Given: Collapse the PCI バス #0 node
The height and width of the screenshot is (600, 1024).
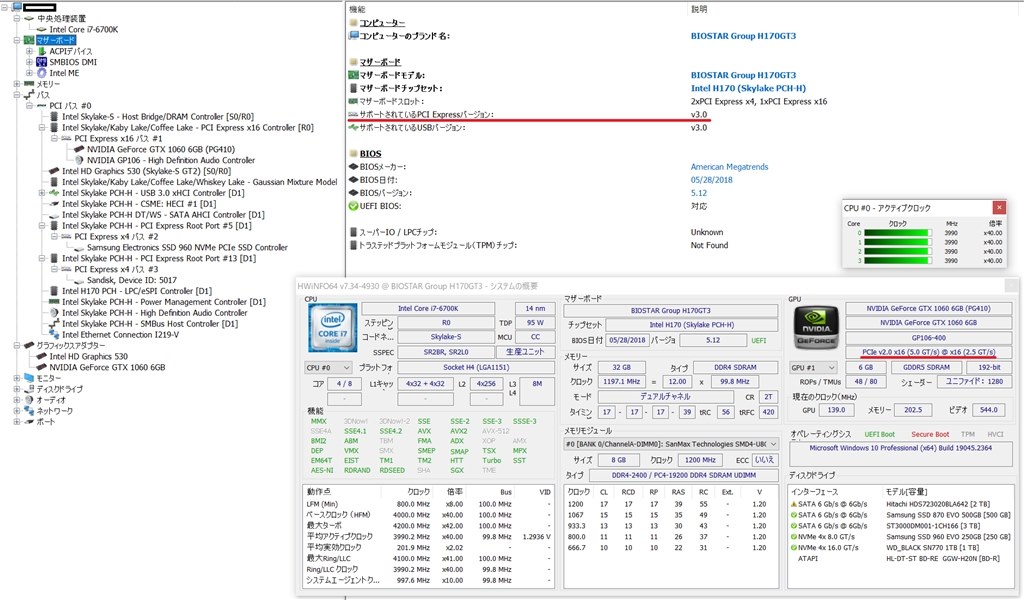Looking at the screenshot, I should point(29,106).
